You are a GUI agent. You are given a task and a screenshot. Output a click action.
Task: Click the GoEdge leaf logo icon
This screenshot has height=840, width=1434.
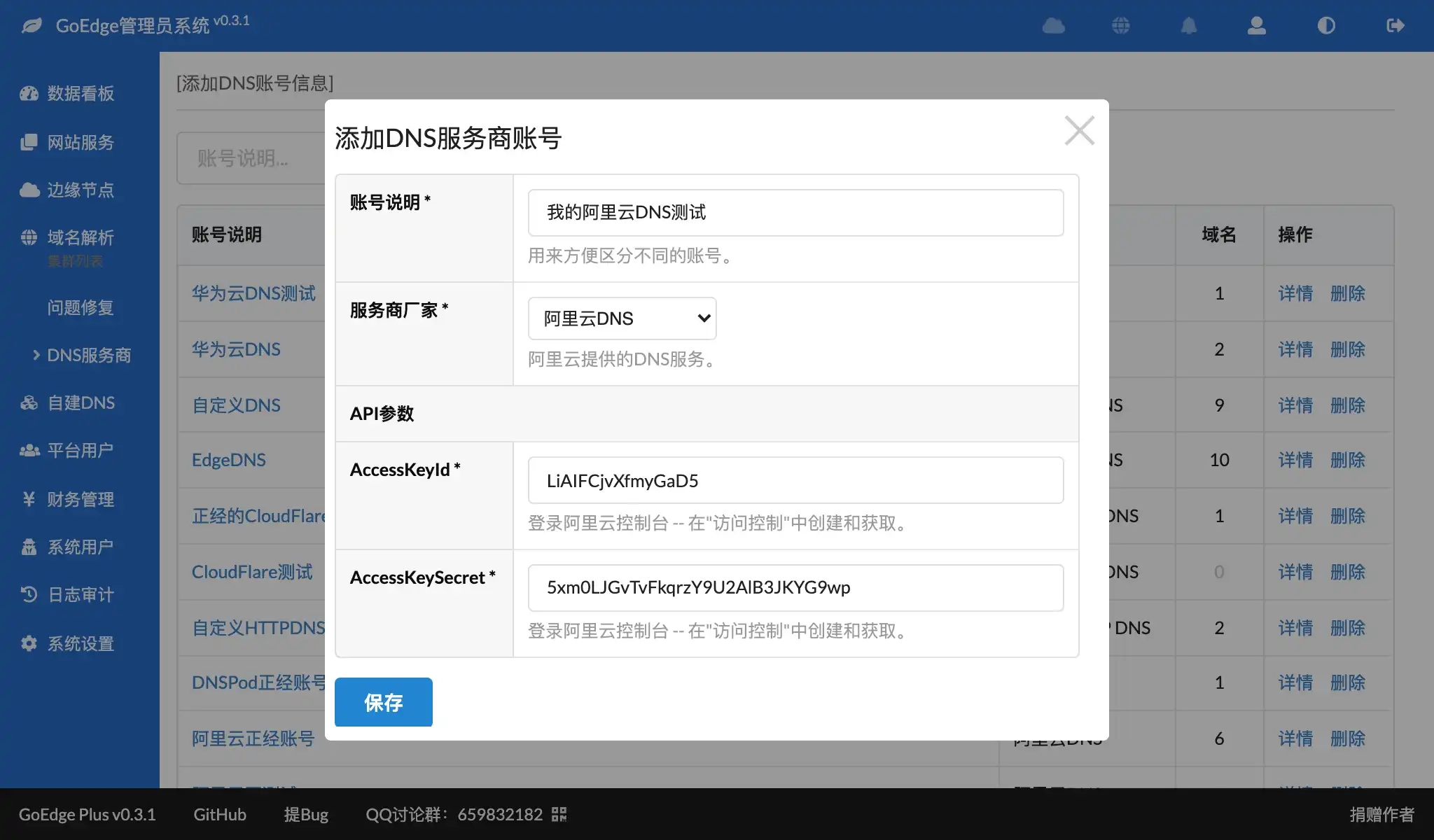point(32,26)
